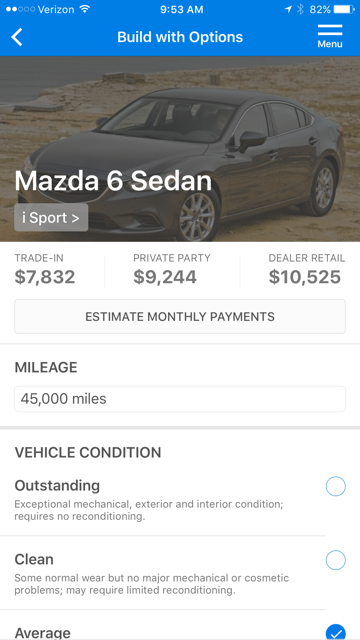360x640 pixels.
Task: Select the Clean condition radio button
Action: coord(336,560)
